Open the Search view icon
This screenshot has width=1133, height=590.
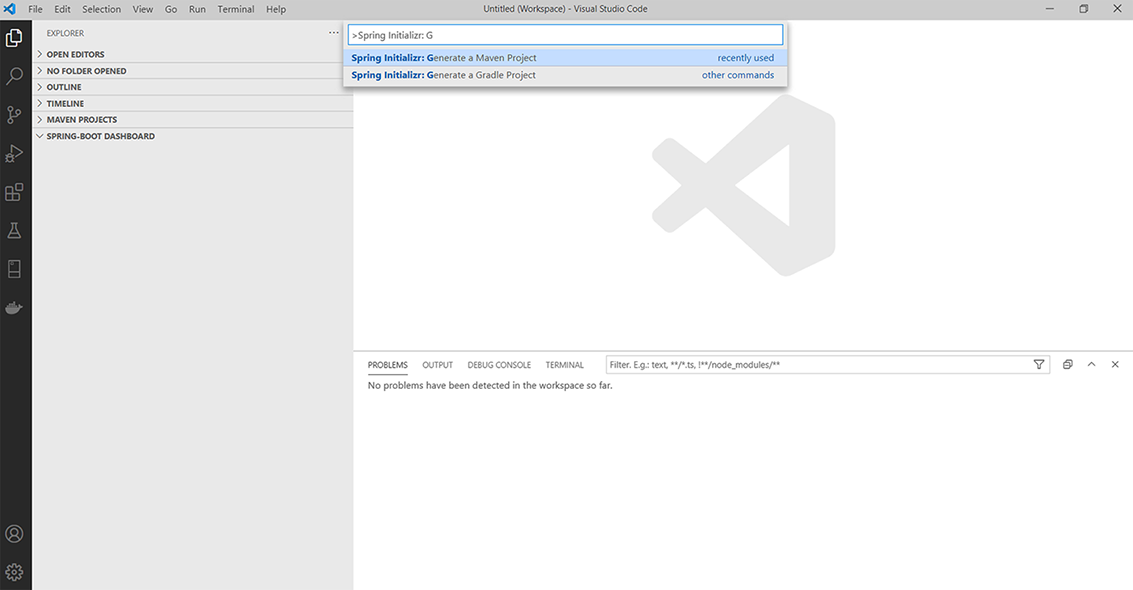pyautogui.click(x=15, y=76)
